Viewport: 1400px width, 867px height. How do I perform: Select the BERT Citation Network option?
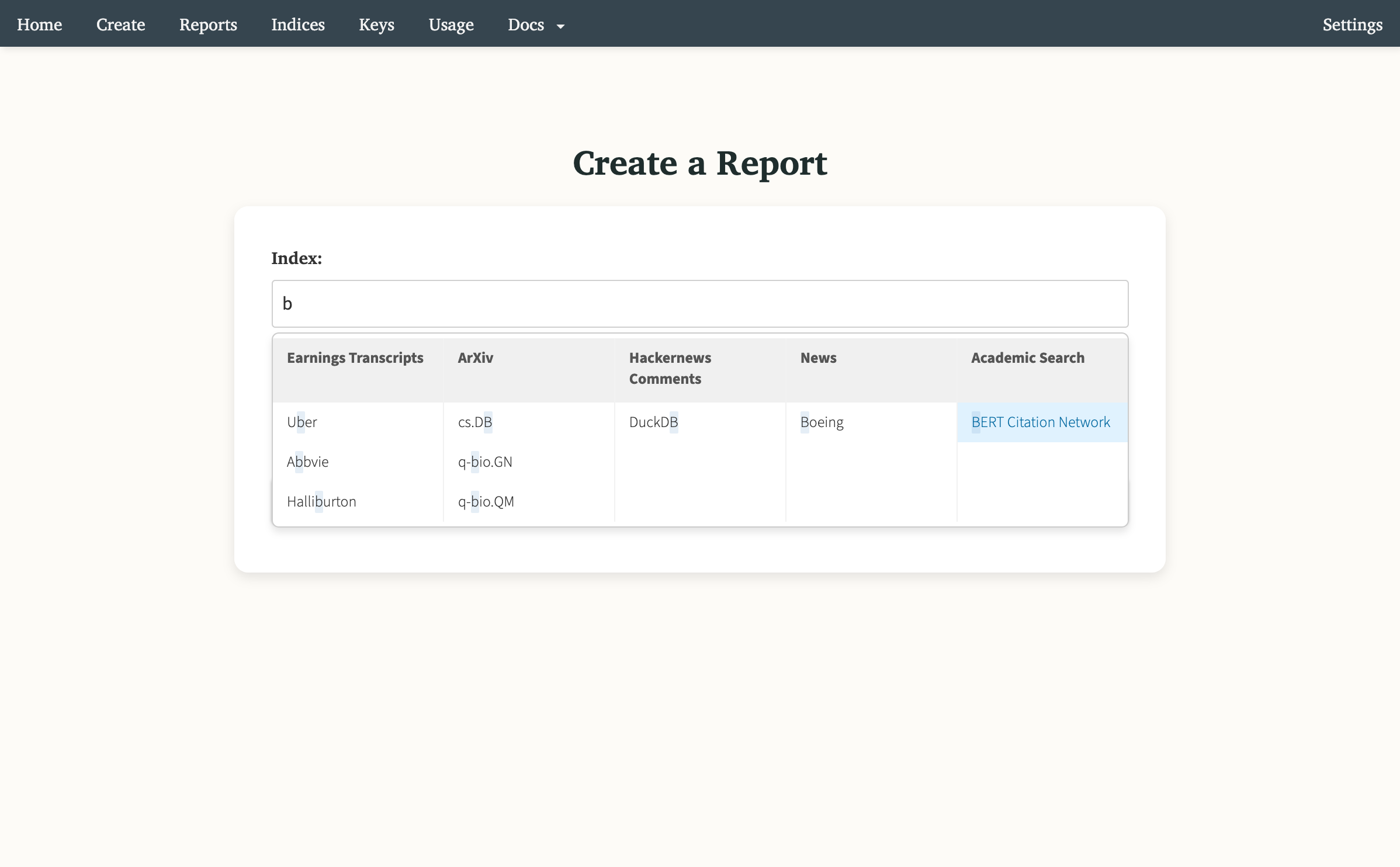click(1041, 422)
